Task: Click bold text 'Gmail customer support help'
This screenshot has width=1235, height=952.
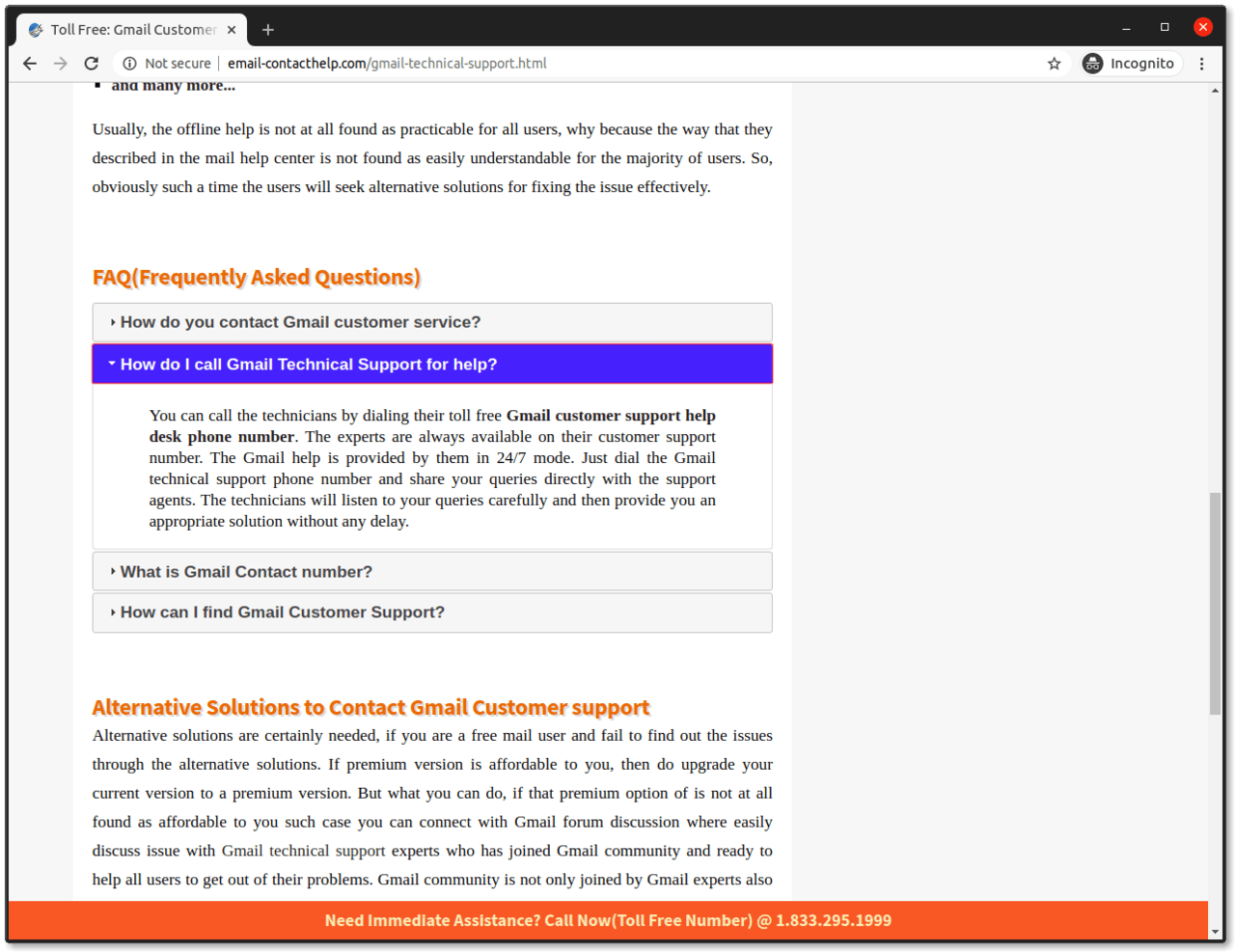Action: 611,416
